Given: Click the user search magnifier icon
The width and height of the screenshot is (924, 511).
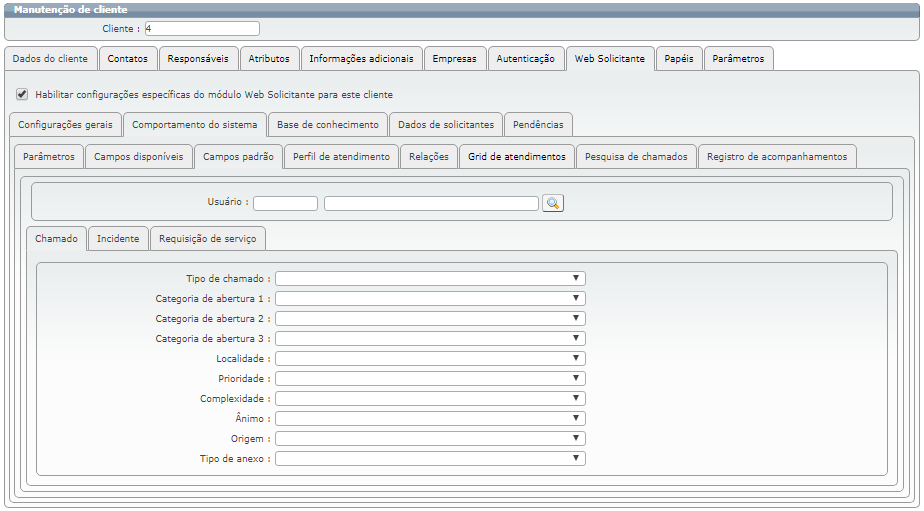Looking at the screenshot, I should pos(553,203).
